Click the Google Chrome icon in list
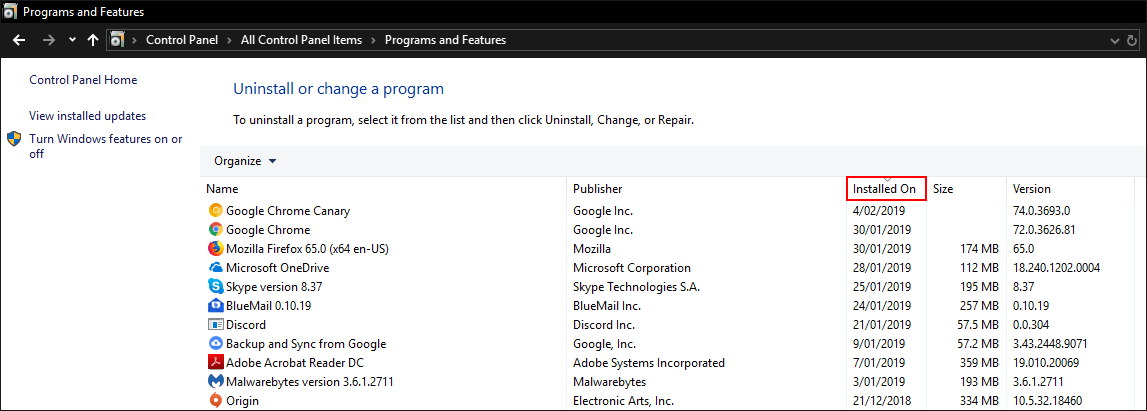The width and height of the screenshot is (1147, 411). pos(216,230)
